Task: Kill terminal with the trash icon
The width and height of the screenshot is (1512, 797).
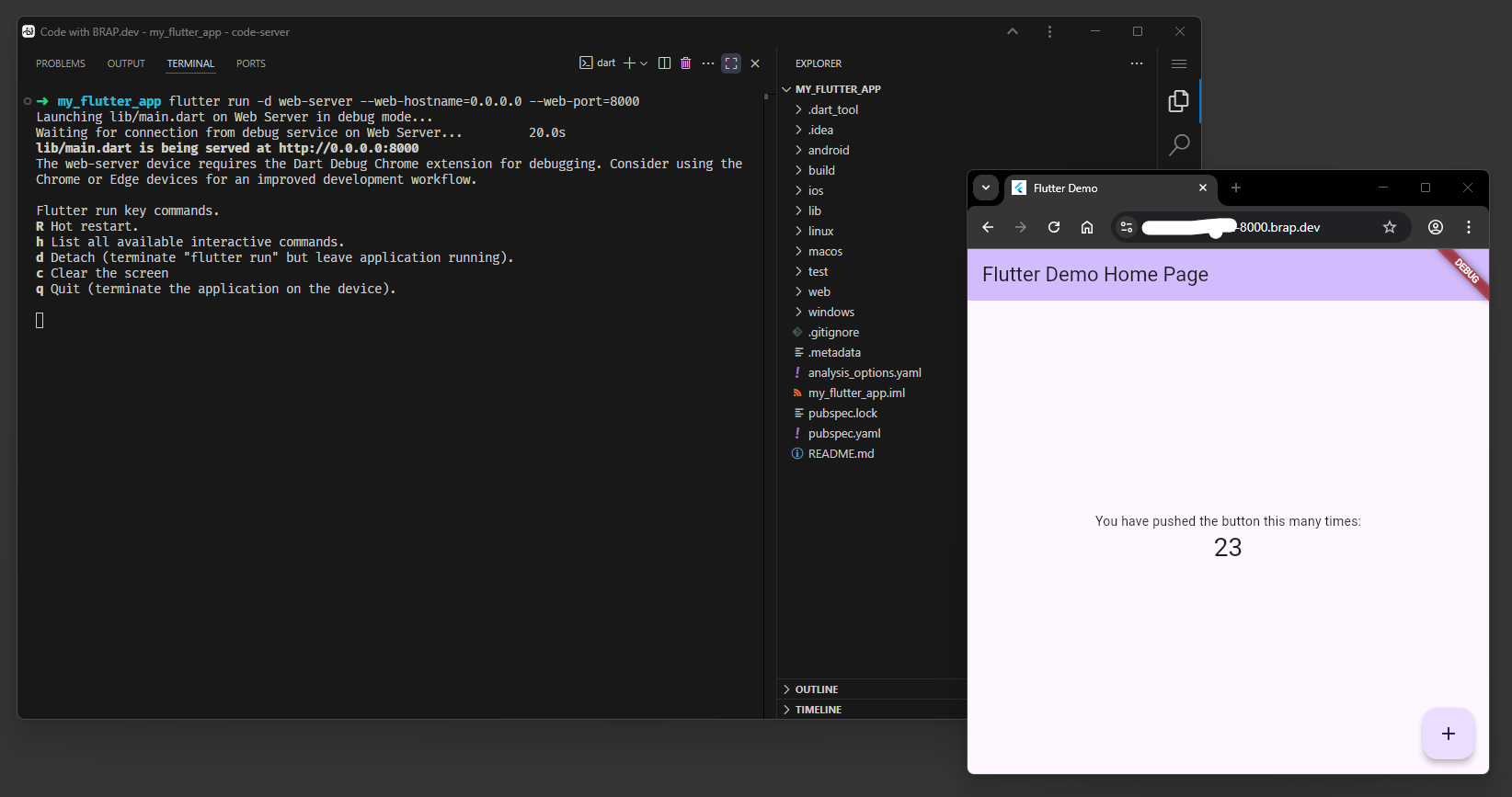Action: pos(685,63)
